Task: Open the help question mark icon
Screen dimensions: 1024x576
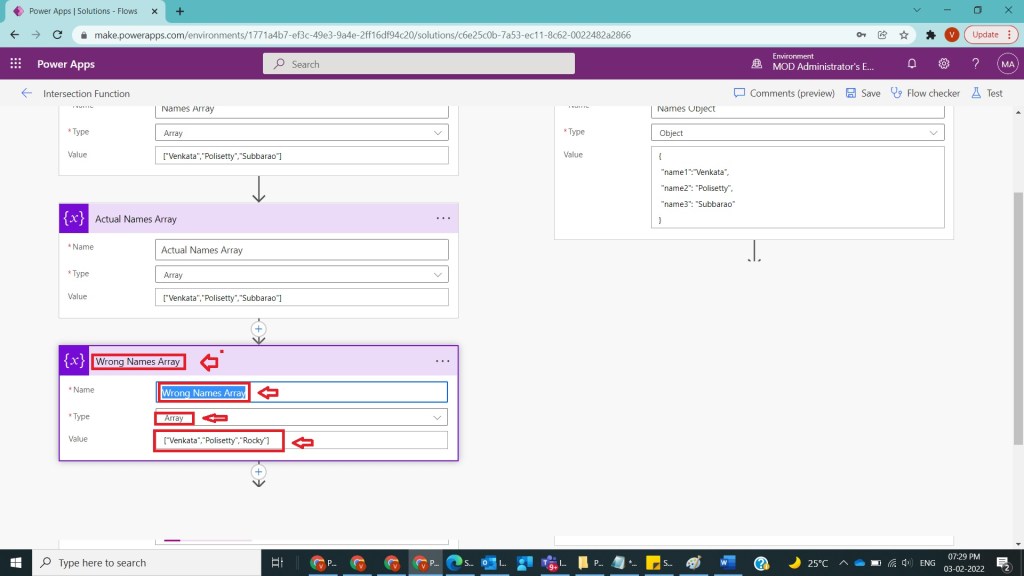Action: pos(975,63)
